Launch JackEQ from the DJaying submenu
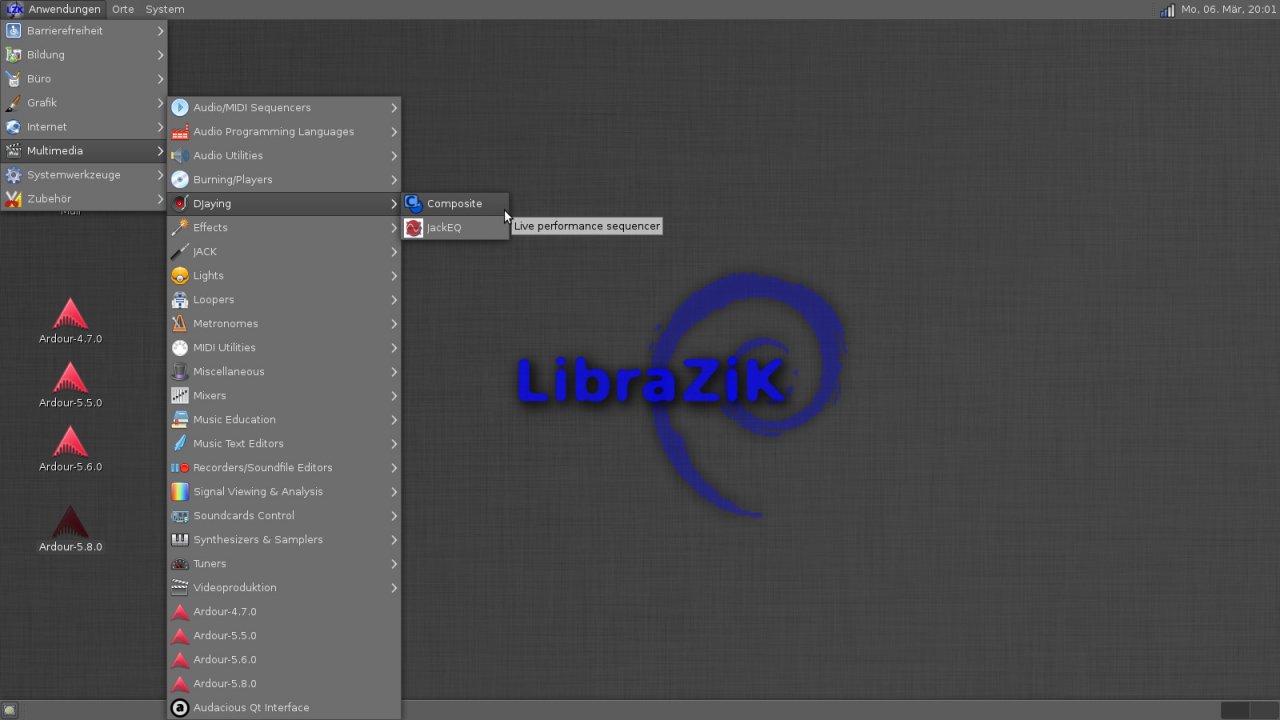 [455, 227]
